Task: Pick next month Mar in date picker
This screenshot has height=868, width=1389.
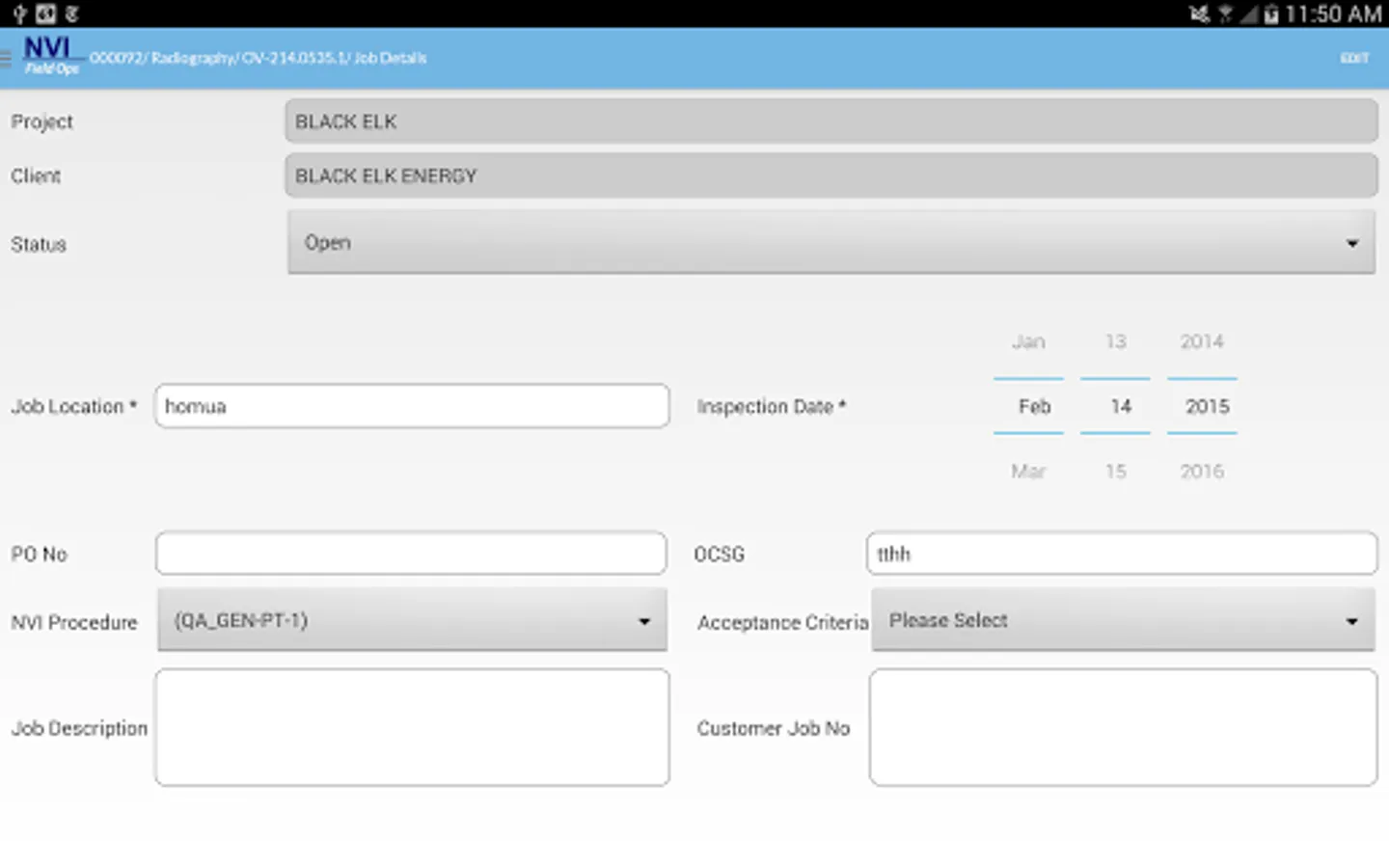Action: [x=1028, y=472]
